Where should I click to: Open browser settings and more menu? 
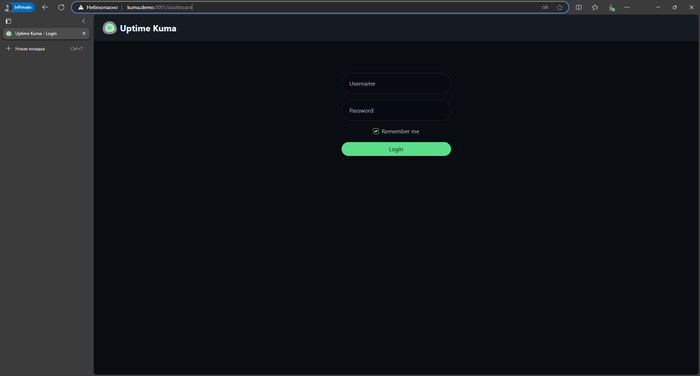pyautogui.click(x=627, y=7)
